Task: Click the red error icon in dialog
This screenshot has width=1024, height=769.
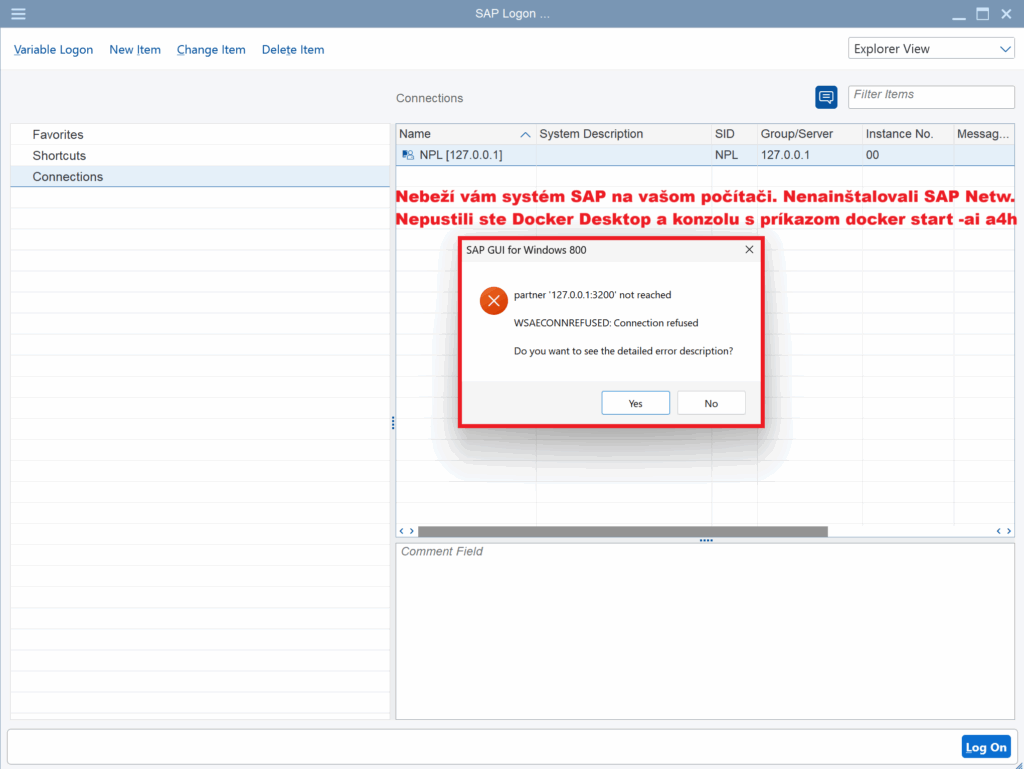Action: [494, 301]
